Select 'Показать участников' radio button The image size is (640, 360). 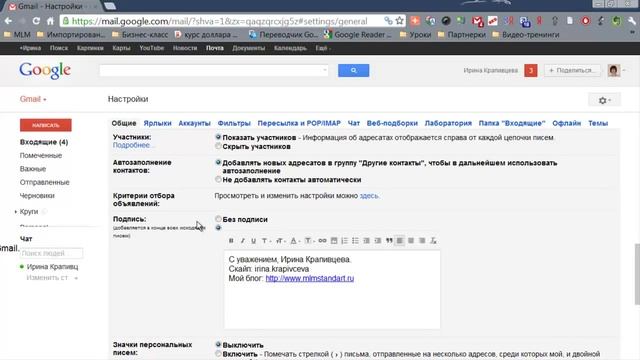218,137
